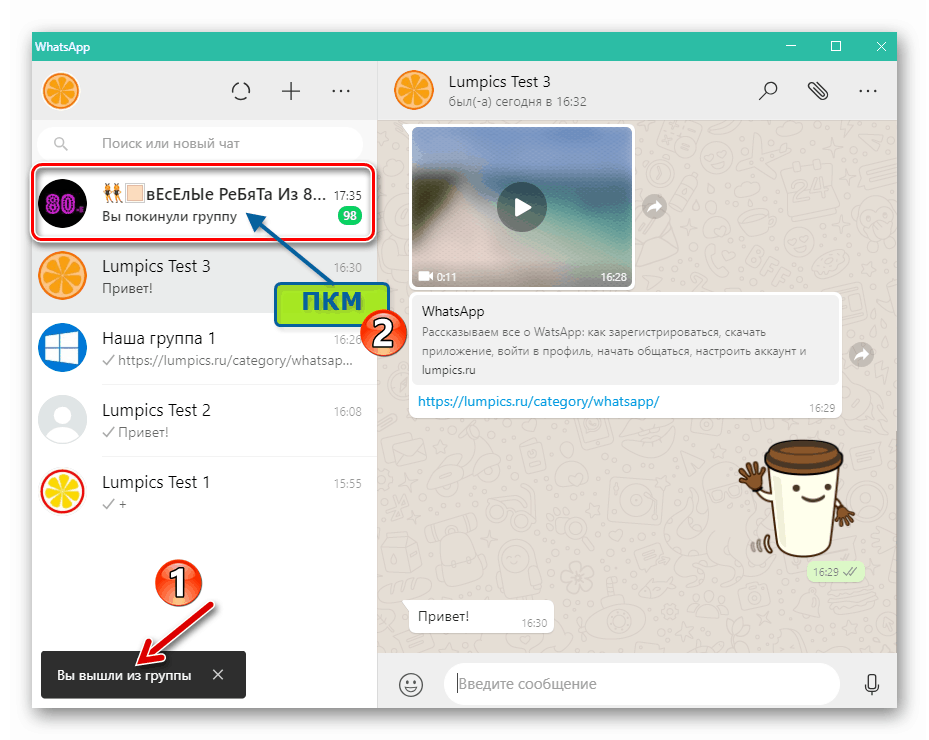This screenshot has width=929, height=740.
Task: Click the search or new chat field
Action: [x=200, y=142]
